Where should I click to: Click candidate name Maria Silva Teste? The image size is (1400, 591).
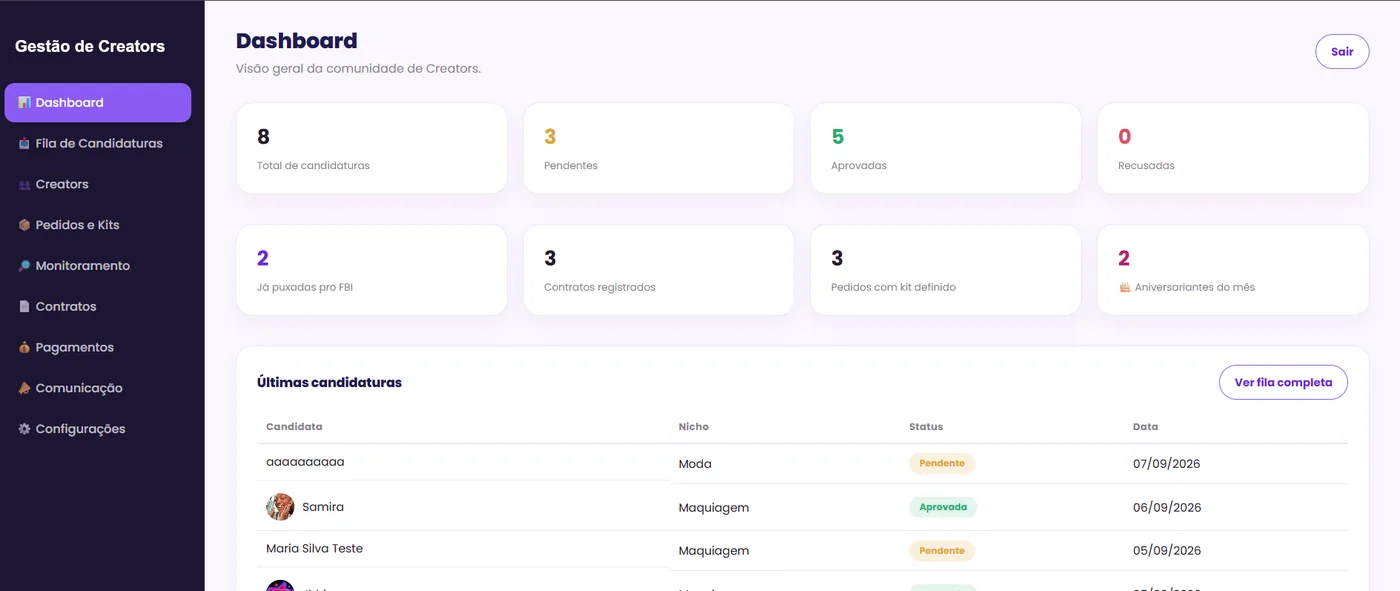(314, 549)
